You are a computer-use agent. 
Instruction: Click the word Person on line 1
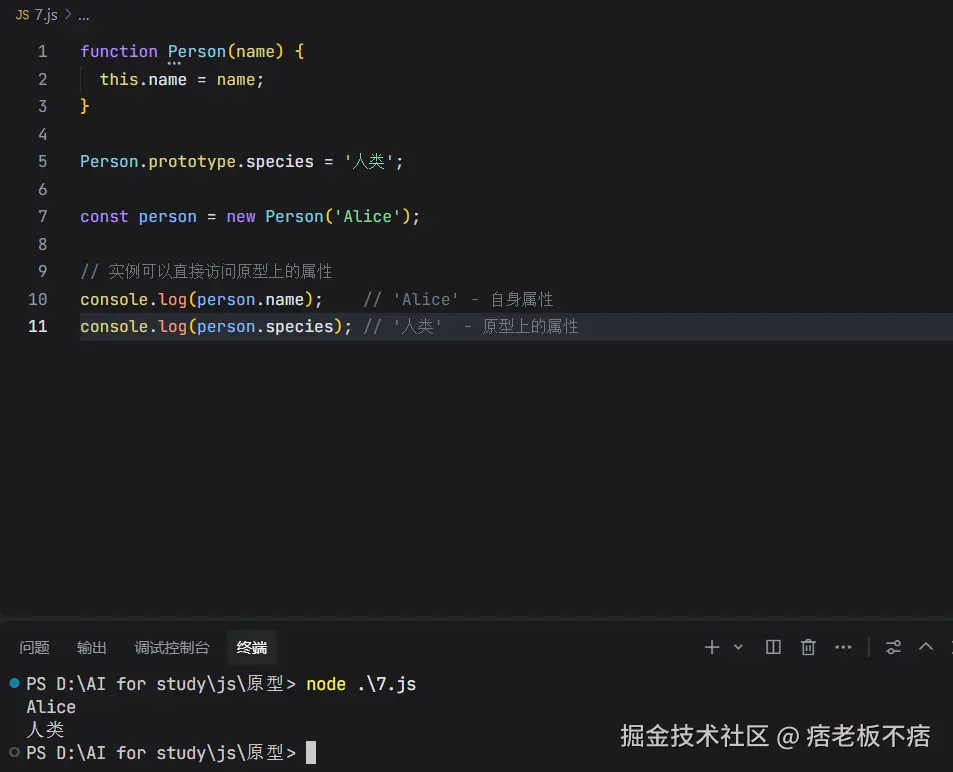click(196, 51)
